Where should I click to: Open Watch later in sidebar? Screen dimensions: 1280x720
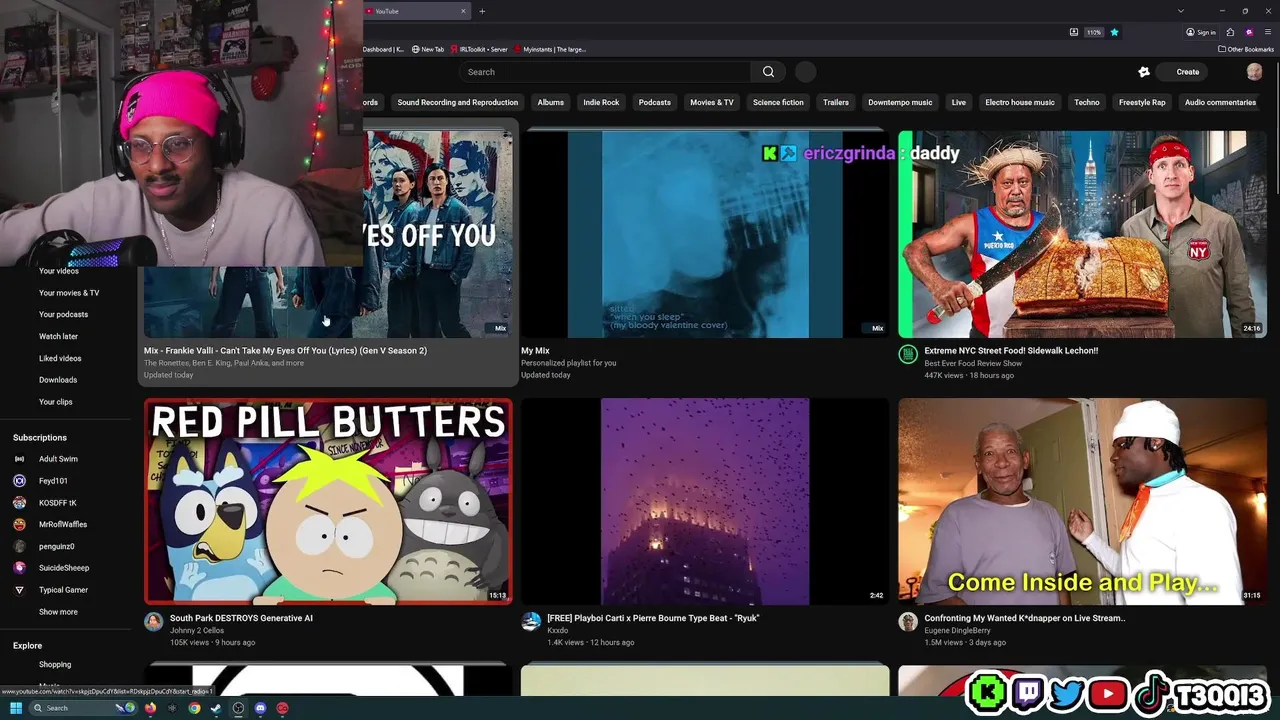coord(58,337)
